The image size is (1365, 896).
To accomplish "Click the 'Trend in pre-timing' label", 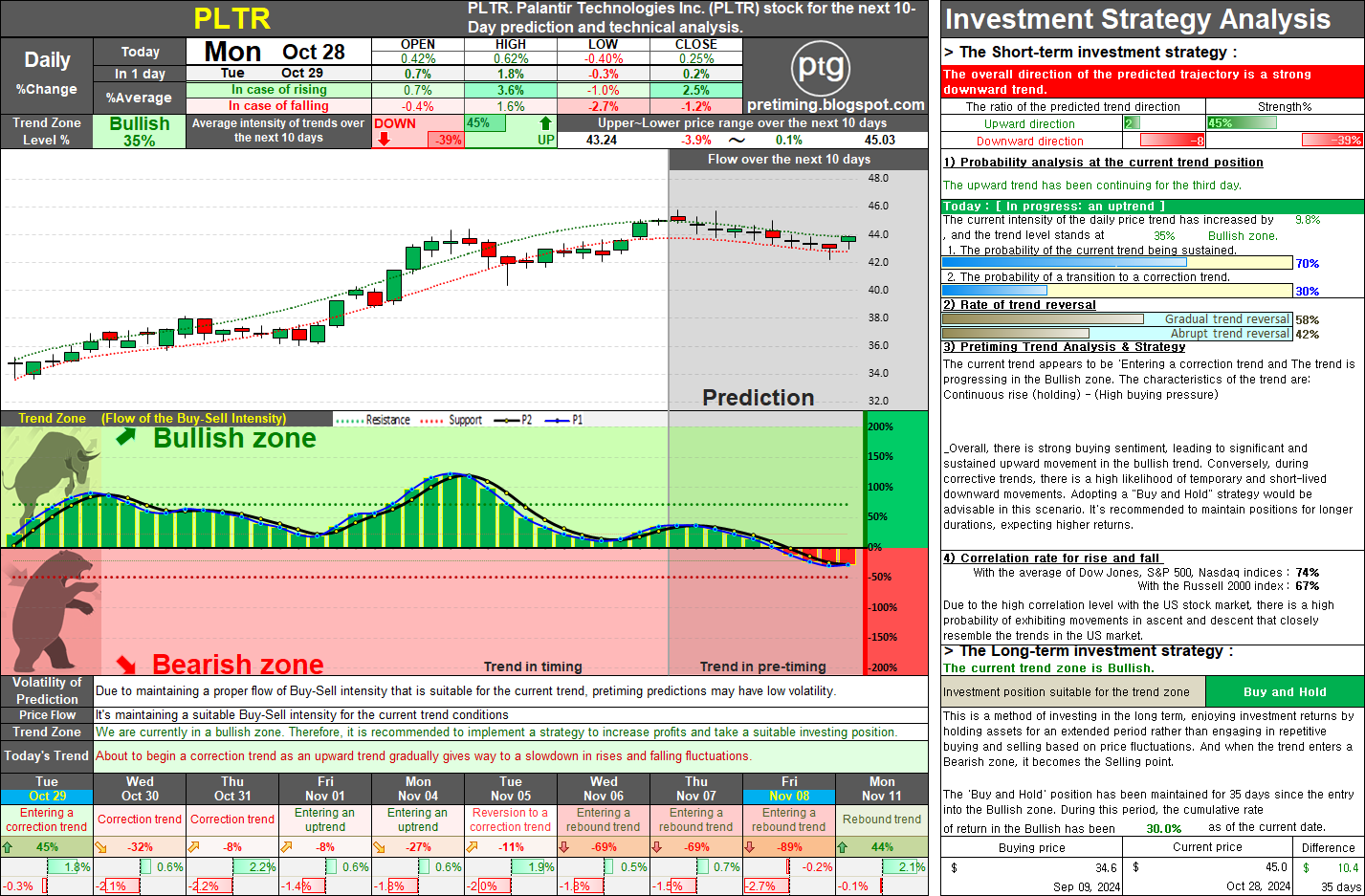I will (762, 667).
